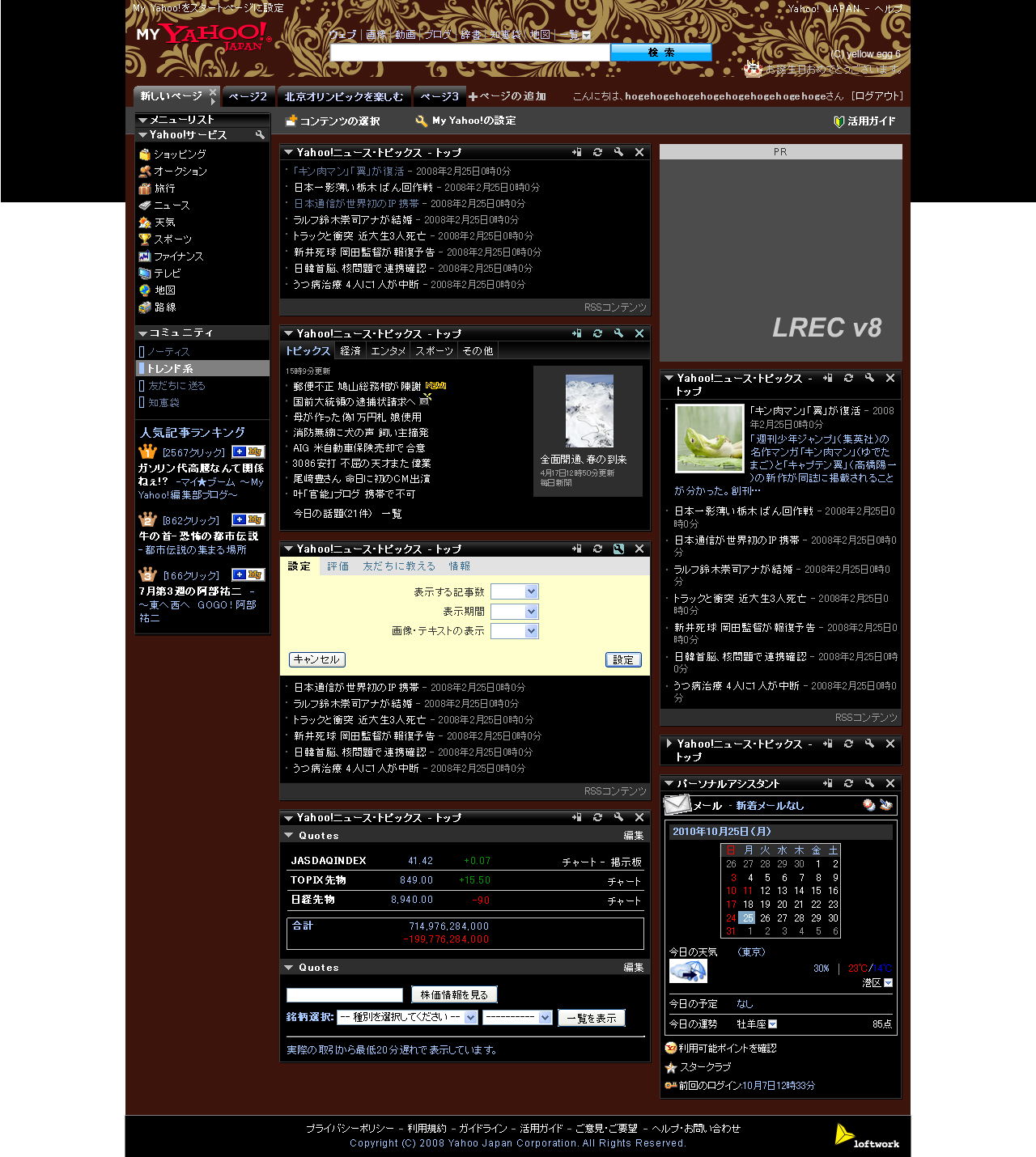This screenshot has height=1157, width=1036.
Task: Click the 地図 globe icon in the sidebar
Action: point(145,290)
